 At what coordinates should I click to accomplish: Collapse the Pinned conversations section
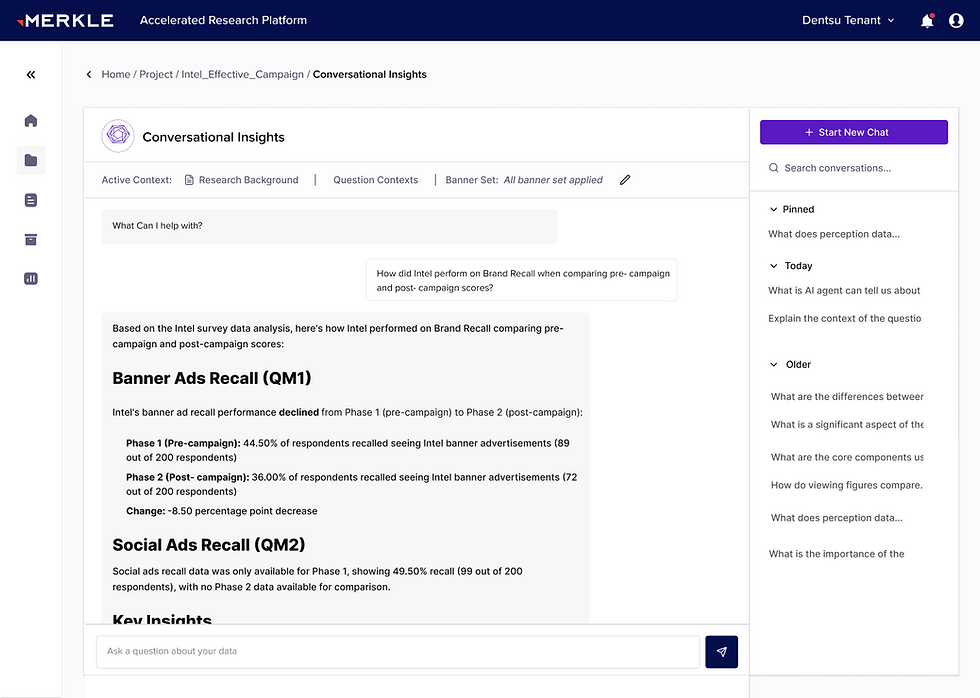(774, 209)
